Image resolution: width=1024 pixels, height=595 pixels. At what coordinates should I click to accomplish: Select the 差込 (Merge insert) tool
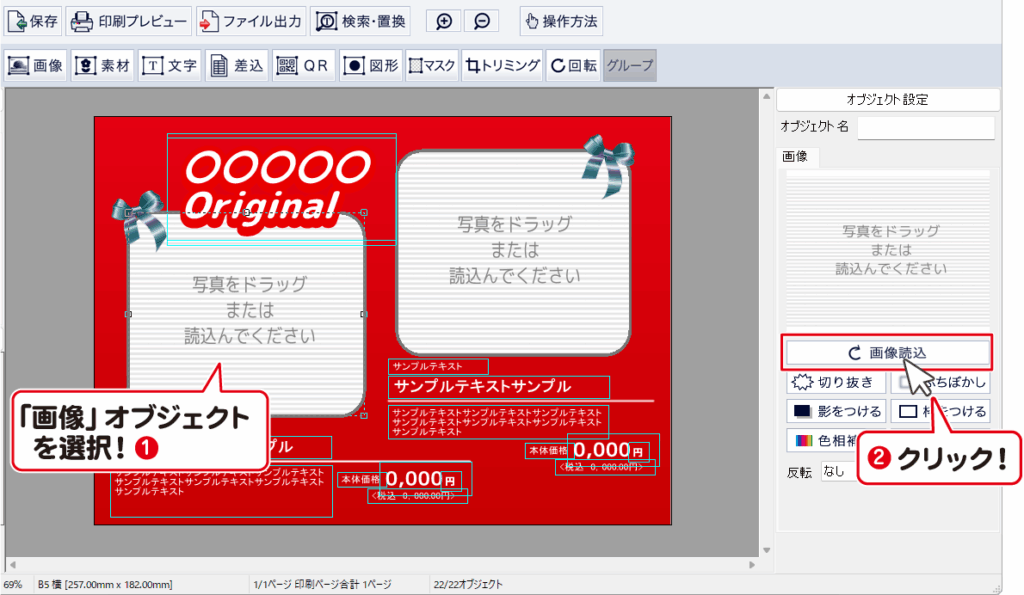point(237,66)
